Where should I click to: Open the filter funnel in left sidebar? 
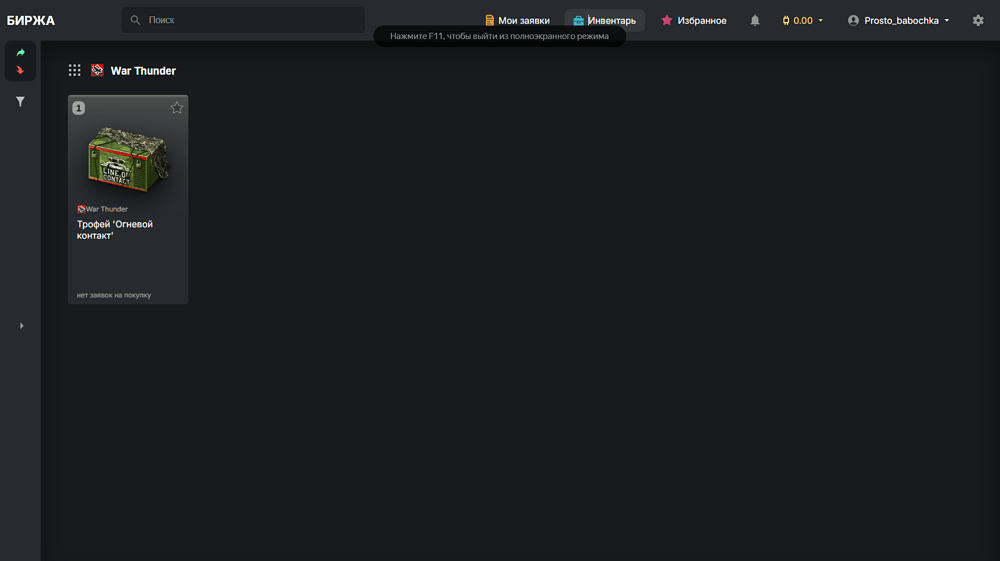[x=20, y=101]
